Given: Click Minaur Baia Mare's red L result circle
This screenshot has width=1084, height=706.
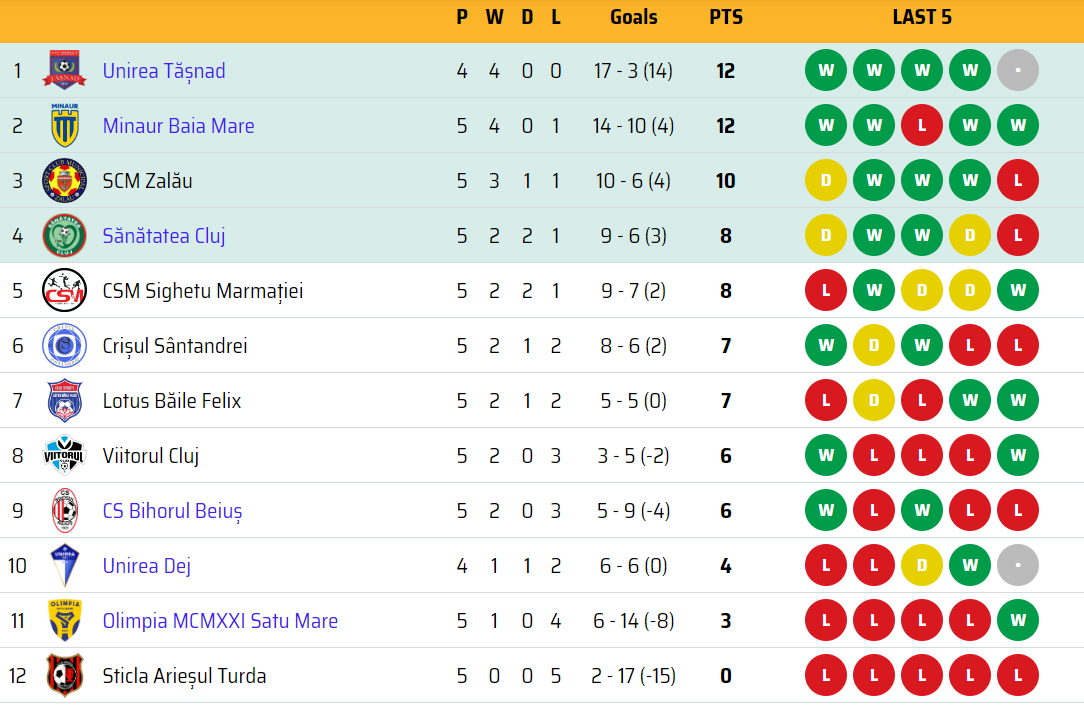Looking at the screenshot, I should 922,126.
